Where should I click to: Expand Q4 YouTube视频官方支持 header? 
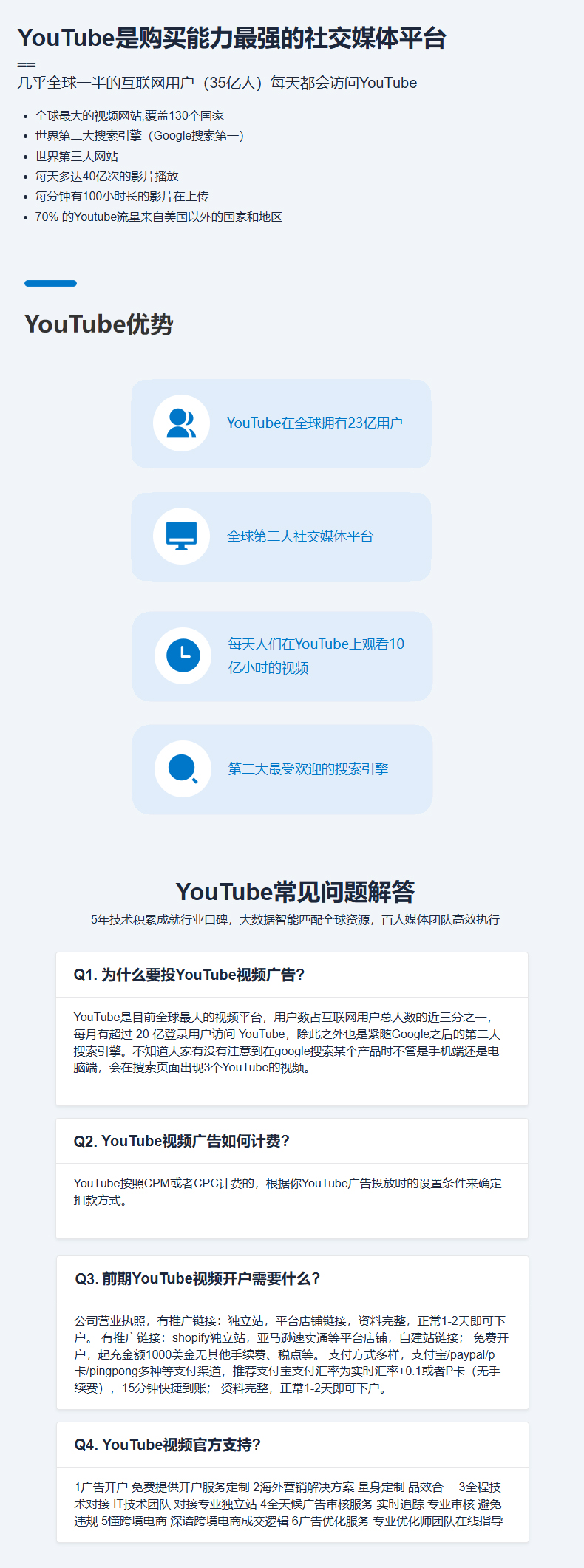click(292, 1445)
